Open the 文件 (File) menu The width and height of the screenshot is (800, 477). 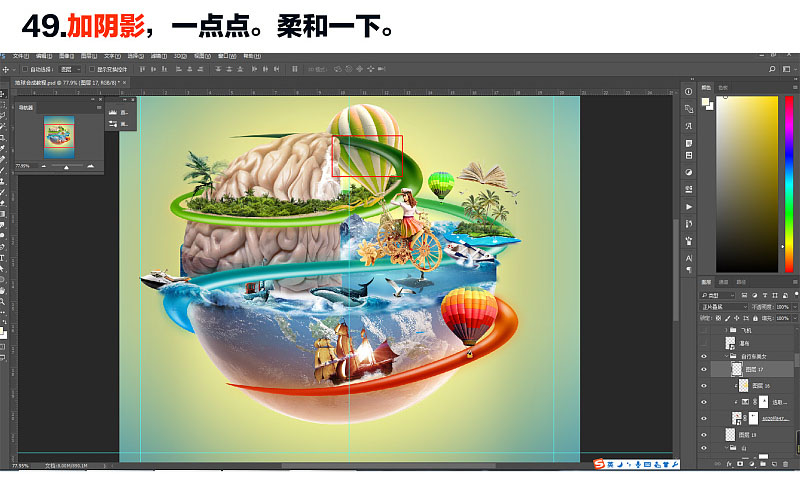(20, 56)
